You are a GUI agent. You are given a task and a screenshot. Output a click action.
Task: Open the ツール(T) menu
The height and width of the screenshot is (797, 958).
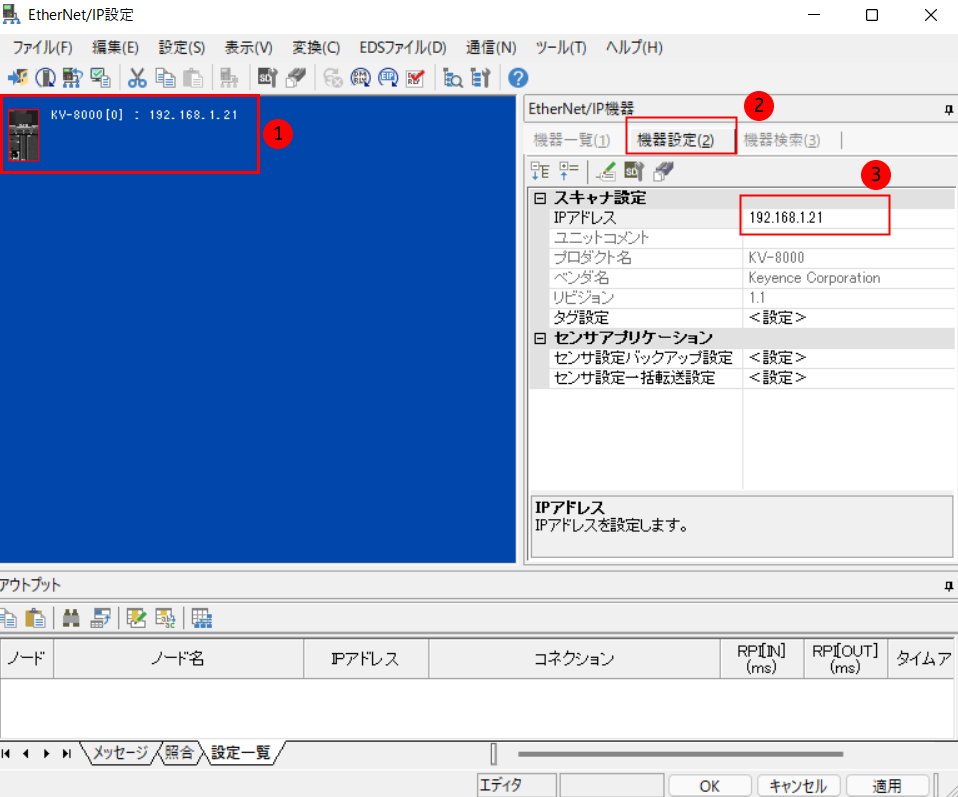pyautogui.click(x=561, y=47)
